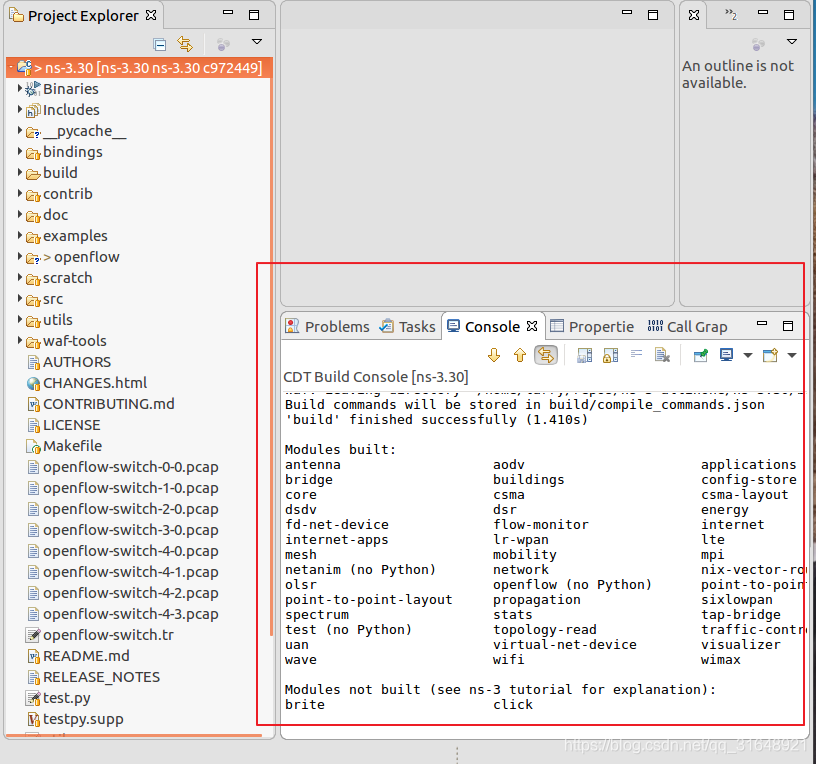Click the AUTHORS file icon
Image resolution: width=816 pixels, height=764 pixels.
(33, 362)
